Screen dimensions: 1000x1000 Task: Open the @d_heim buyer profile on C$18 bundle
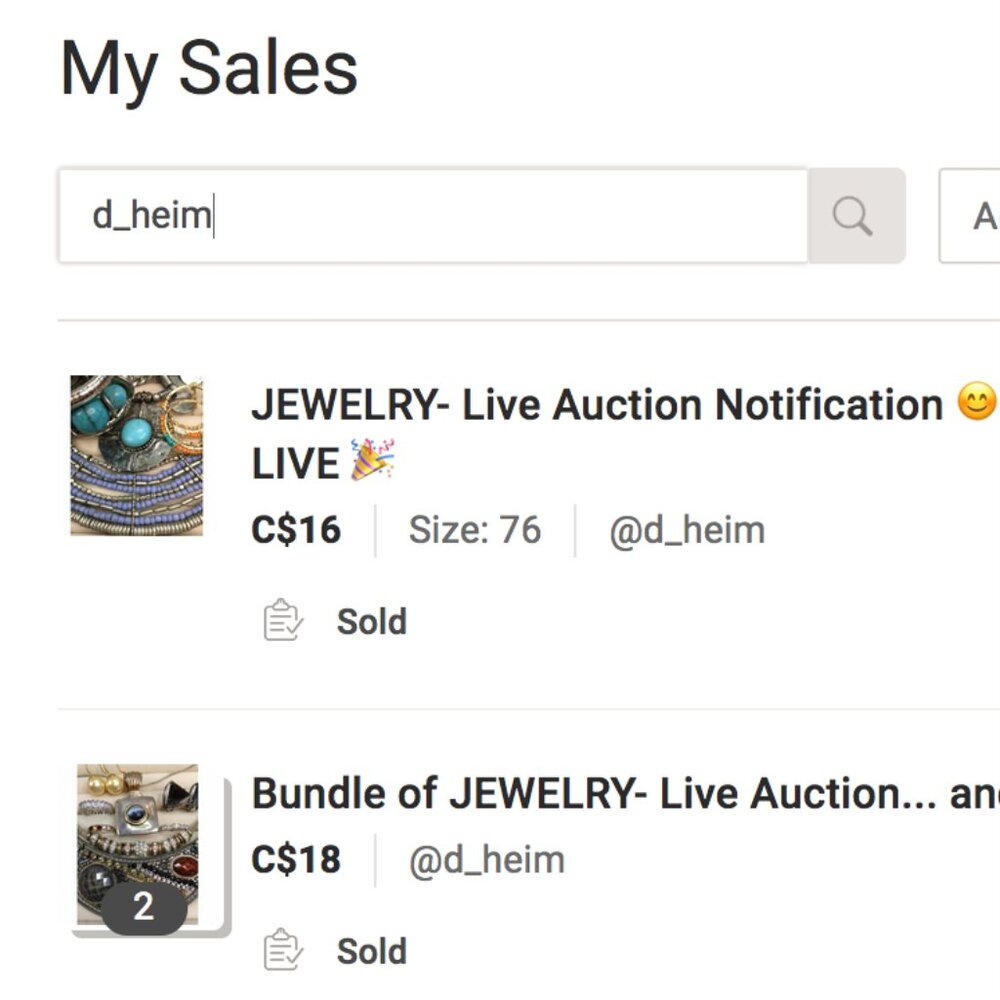(x=487, y=860)
